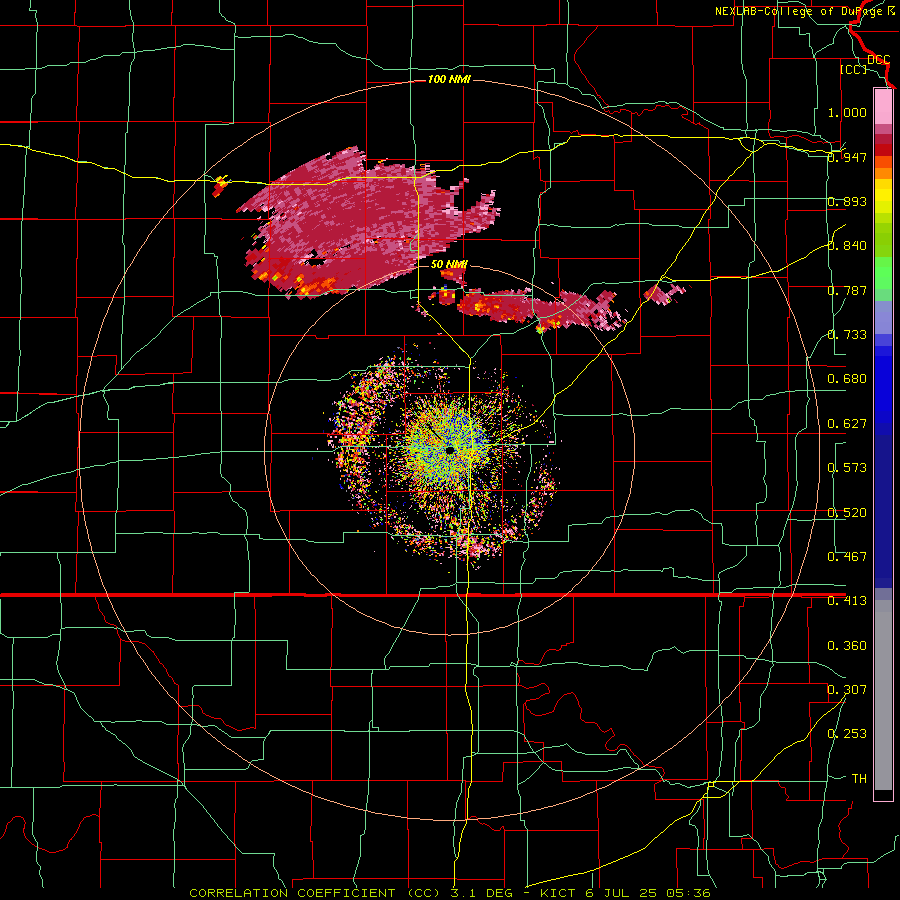Image resolution: width=900 pixels, height=900 pixels.
Task: Click the black radar site dot at center
Action: 450,450
